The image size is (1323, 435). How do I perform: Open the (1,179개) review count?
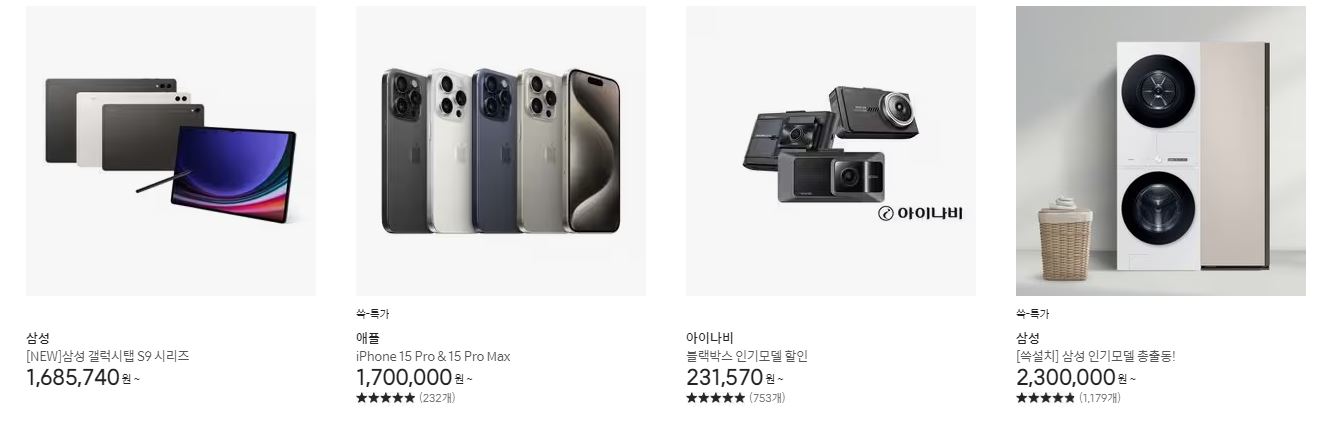(1100, 398)
